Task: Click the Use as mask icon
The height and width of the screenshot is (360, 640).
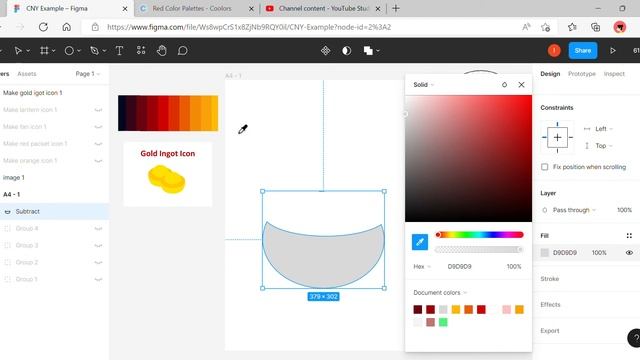Action: pos(347,51)
